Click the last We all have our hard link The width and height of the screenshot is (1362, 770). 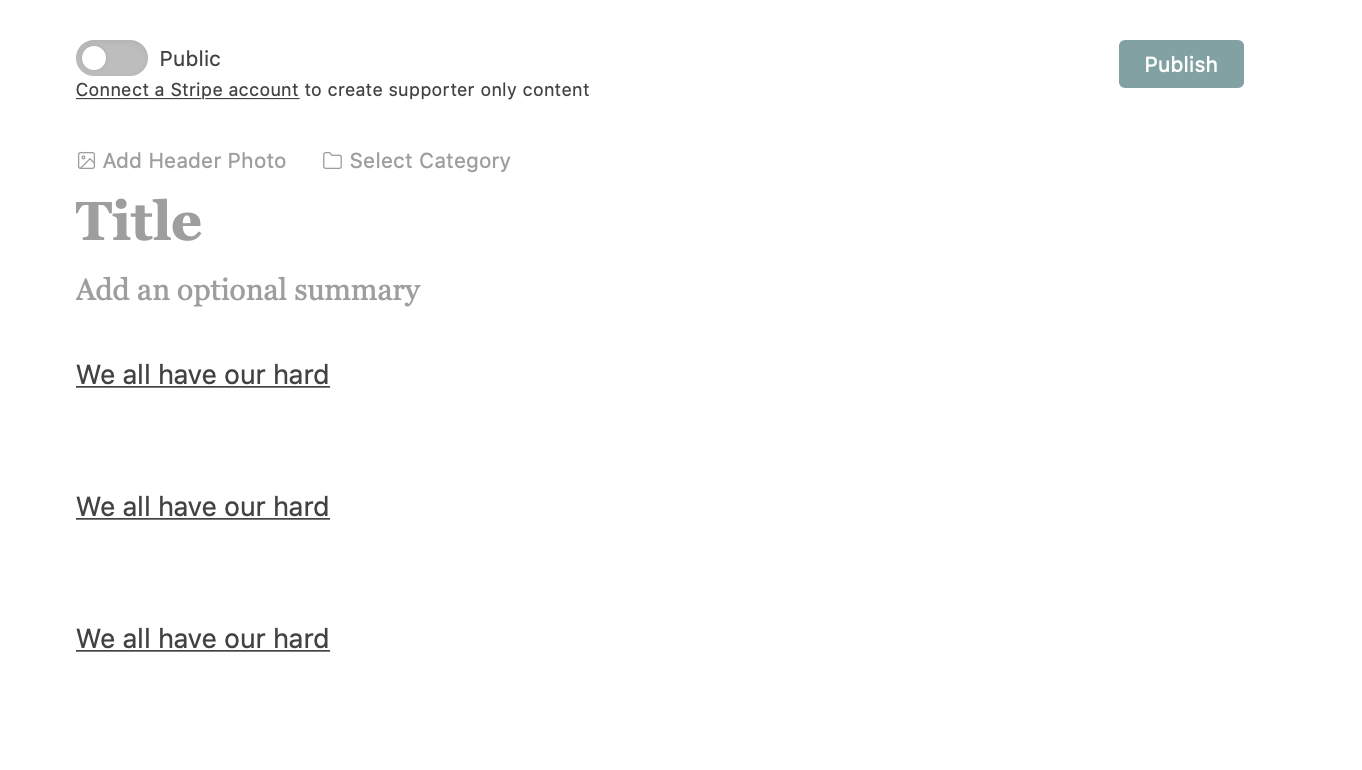click(x=202, y=638)
